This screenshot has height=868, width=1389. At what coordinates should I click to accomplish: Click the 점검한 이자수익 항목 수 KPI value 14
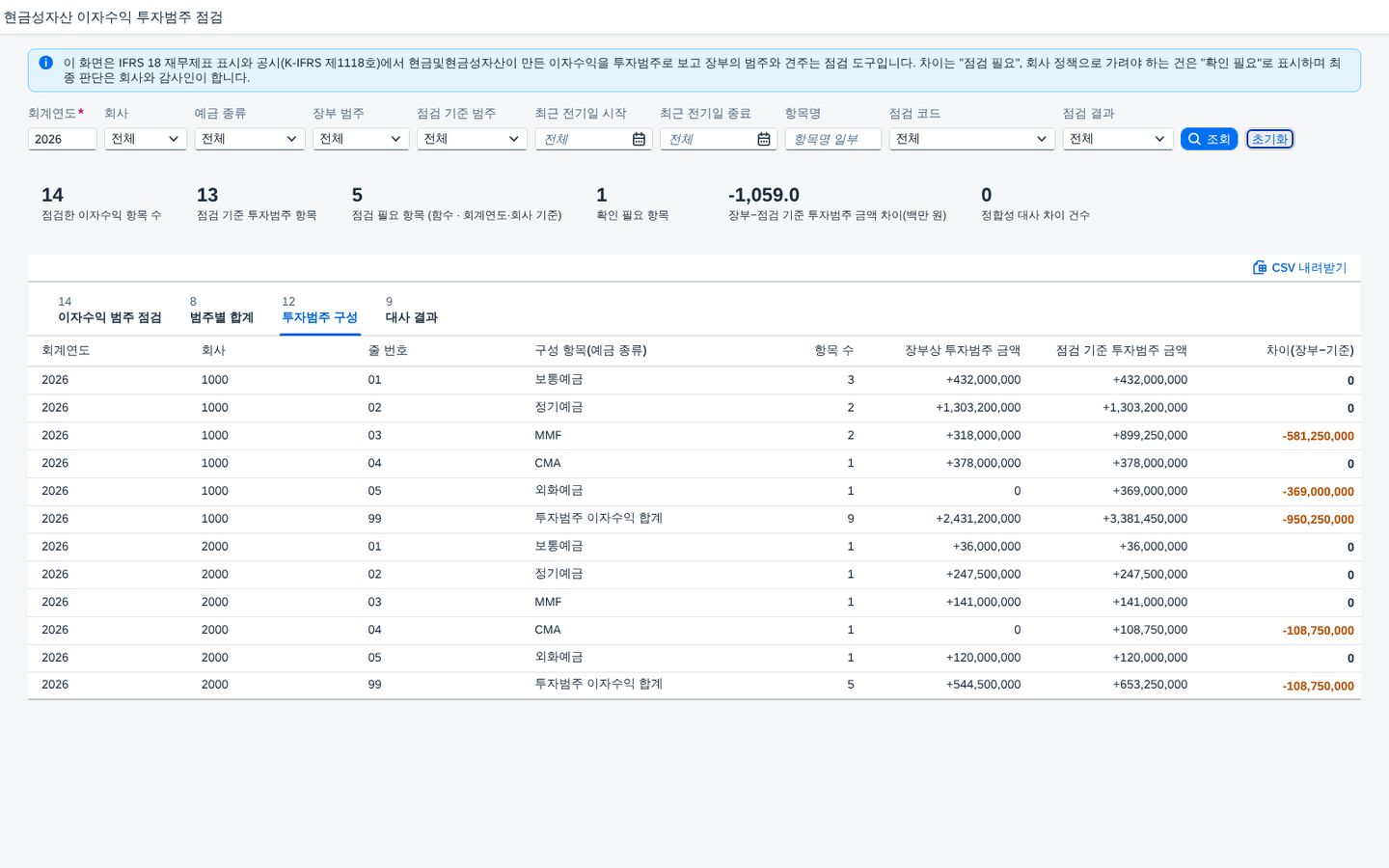(52, 195)
